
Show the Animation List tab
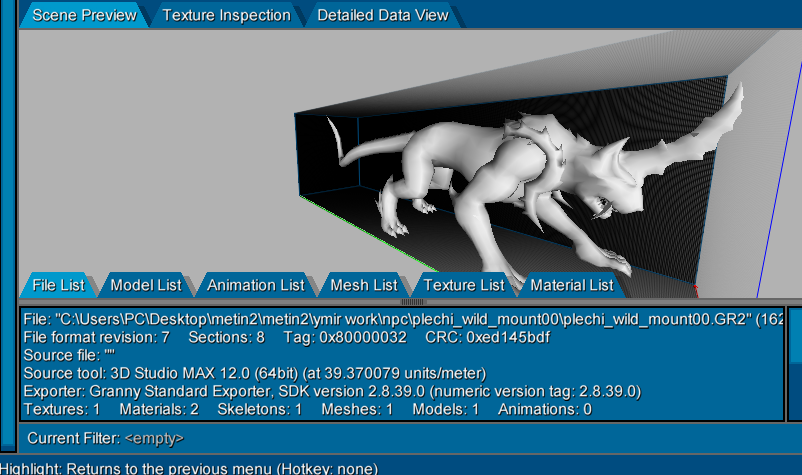tap(256, 285)
